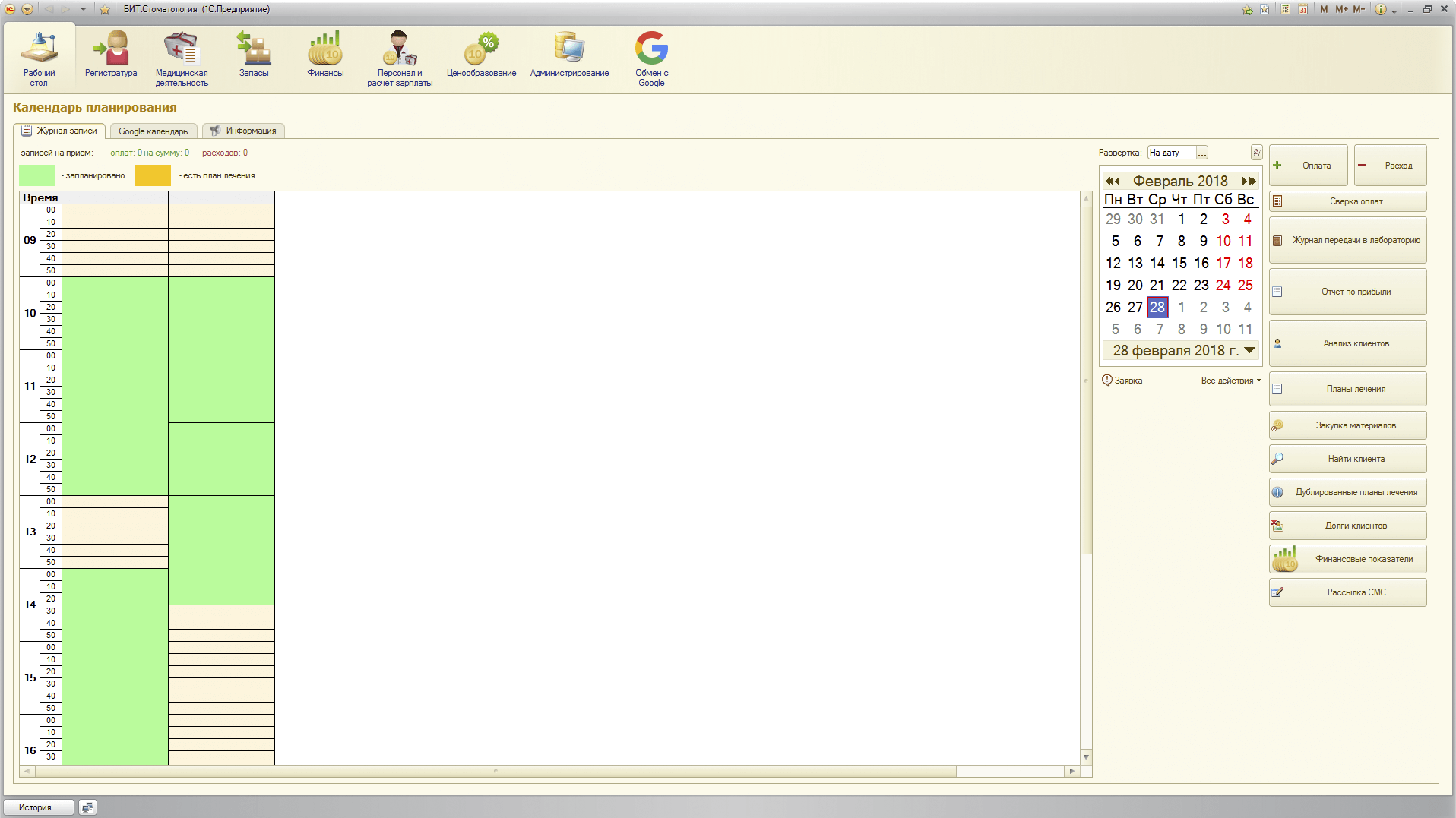Open Долги клиентов report
Viewport: 1456px width, 818px height.
pos(1347,526)
